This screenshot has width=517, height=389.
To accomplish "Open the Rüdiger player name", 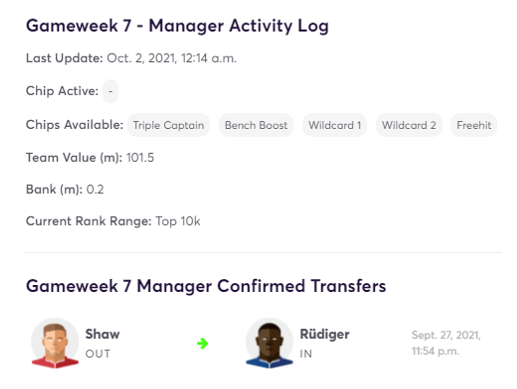I will [324, 334].
